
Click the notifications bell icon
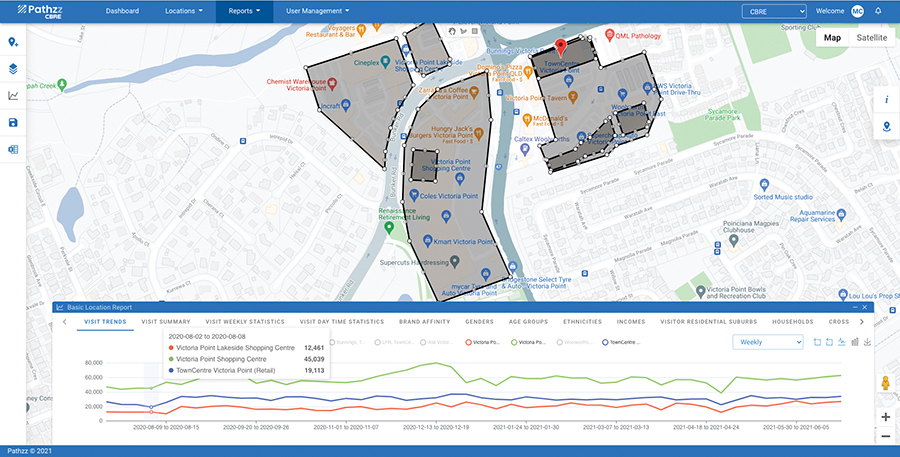pos(878,11)
